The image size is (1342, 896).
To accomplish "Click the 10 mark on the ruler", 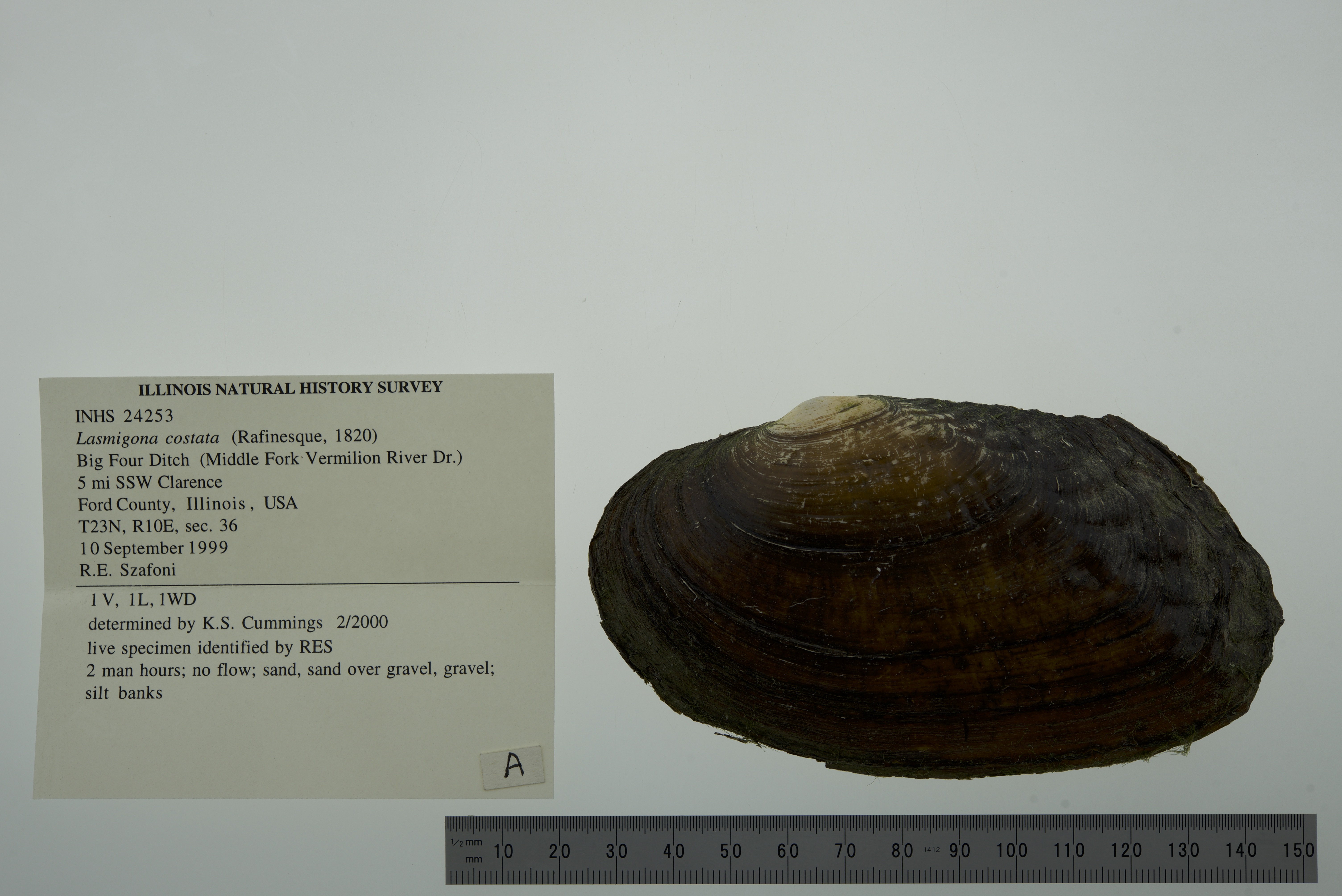I will coord(503,851).
